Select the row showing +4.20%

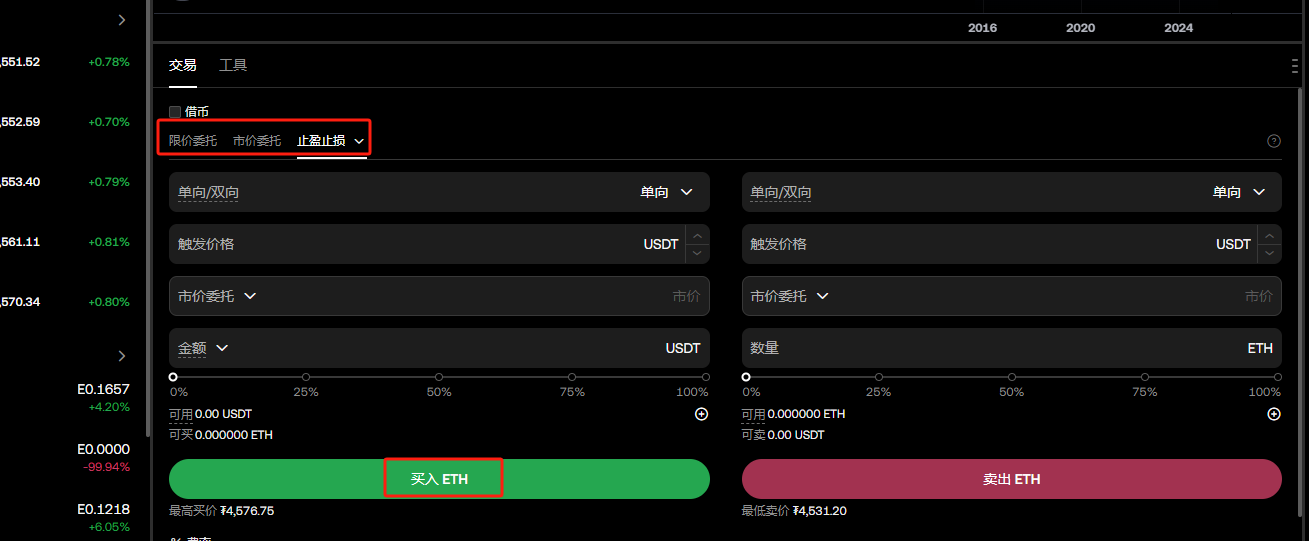[x=65, y=397]
